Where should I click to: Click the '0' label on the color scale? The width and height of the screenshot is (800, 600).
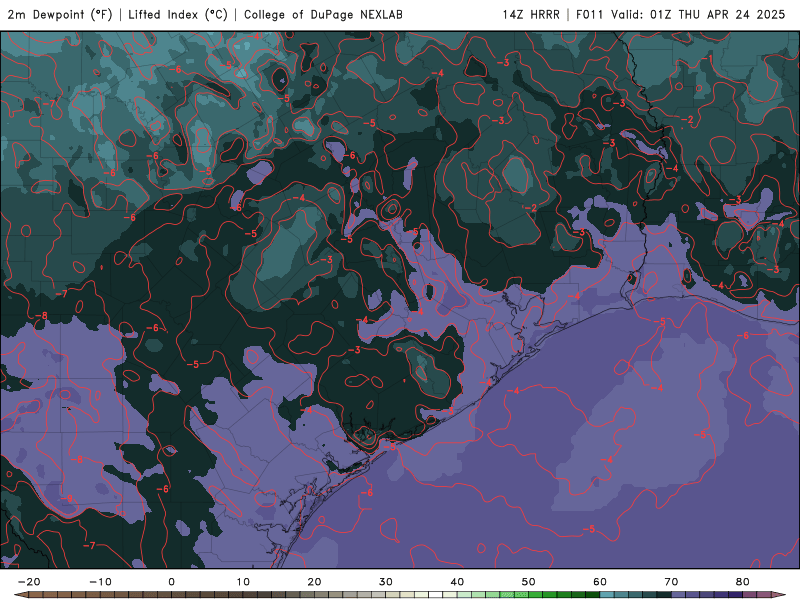(x=171, y=582)
